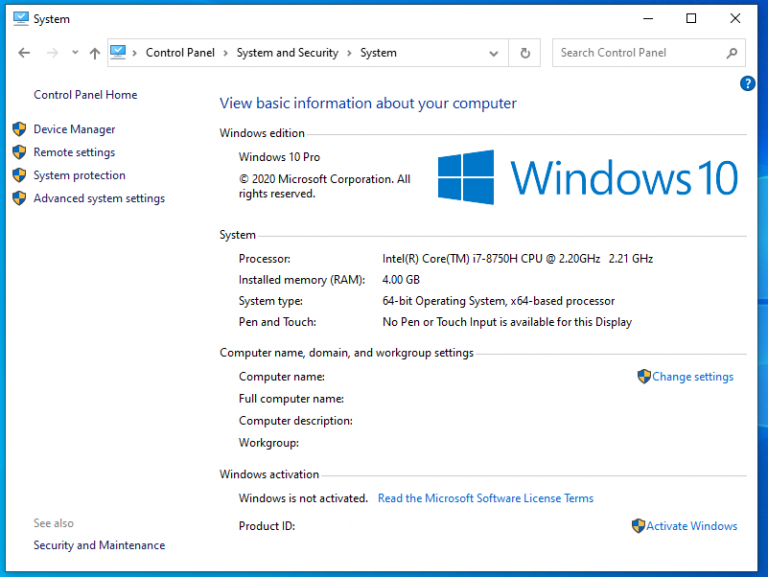Image resolution: width=768 pixels, height=577 pixels.
Task: Maximize the System window
Action: click(691, 19)
